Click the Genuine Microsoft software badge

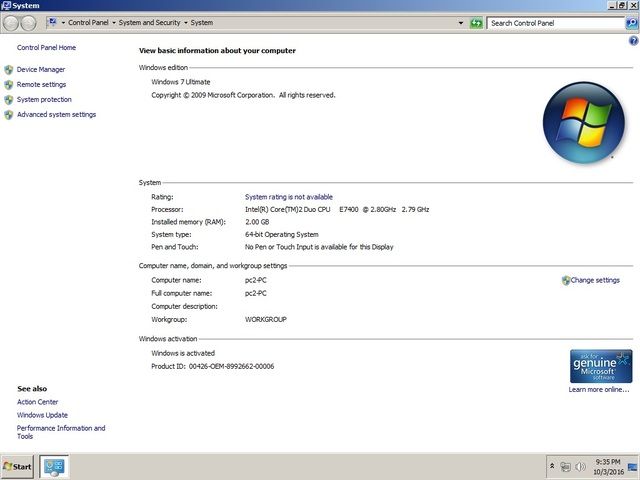pyautogui.click(x=600, y=366)
